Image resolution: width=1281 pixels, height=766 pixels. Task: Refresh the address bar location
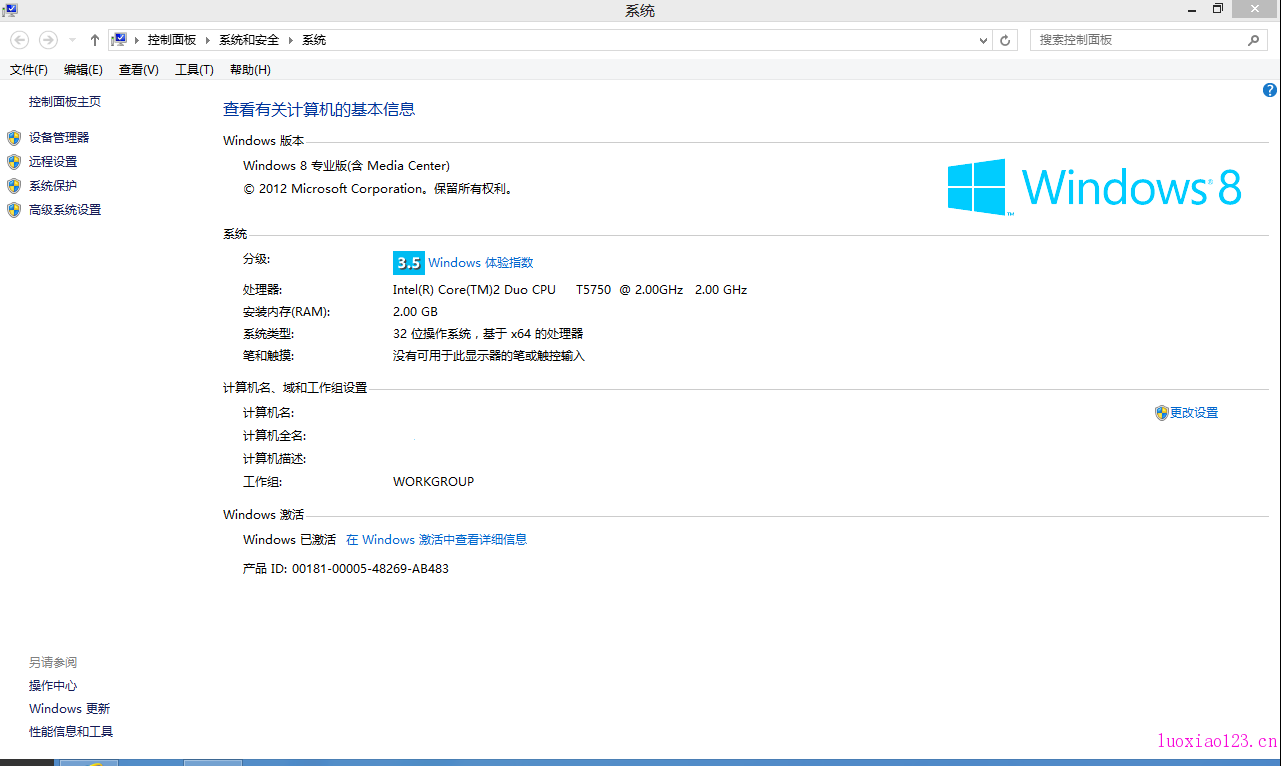tap(1006, 40)
